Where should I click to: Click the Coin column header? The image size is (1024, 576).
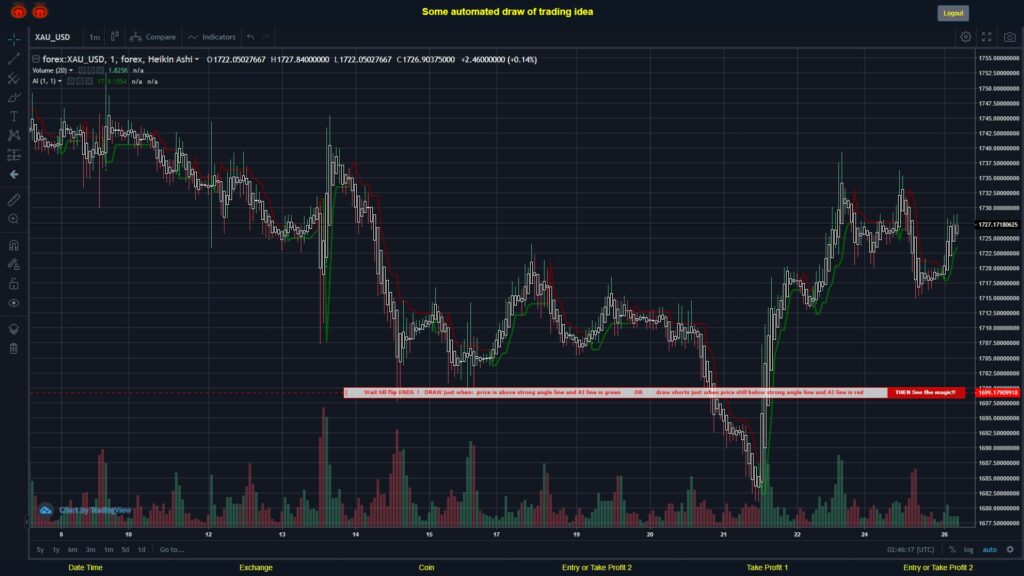[426, 568]
